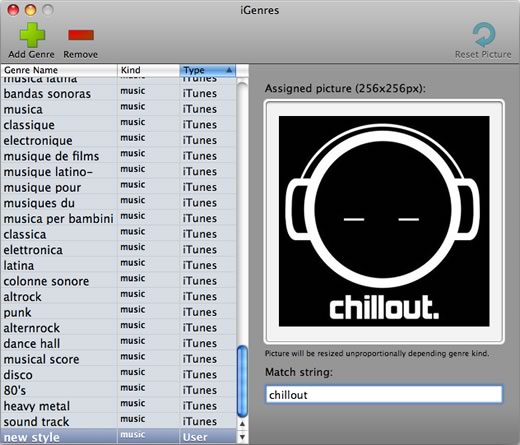Sort by Kind column header
The height and width of the screenshot is (445, 520).
(148, 70)
